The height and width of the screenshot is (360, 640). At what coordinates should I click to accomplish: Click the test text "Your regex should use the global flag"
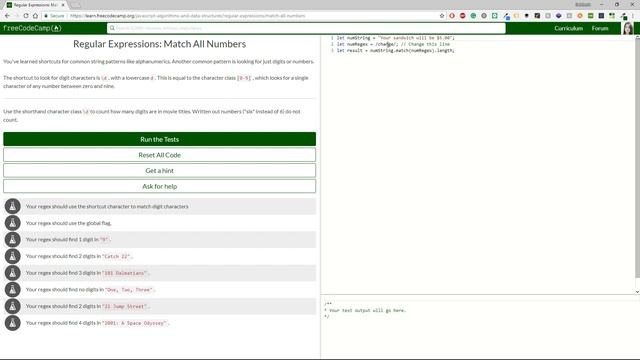coord(68,223)
